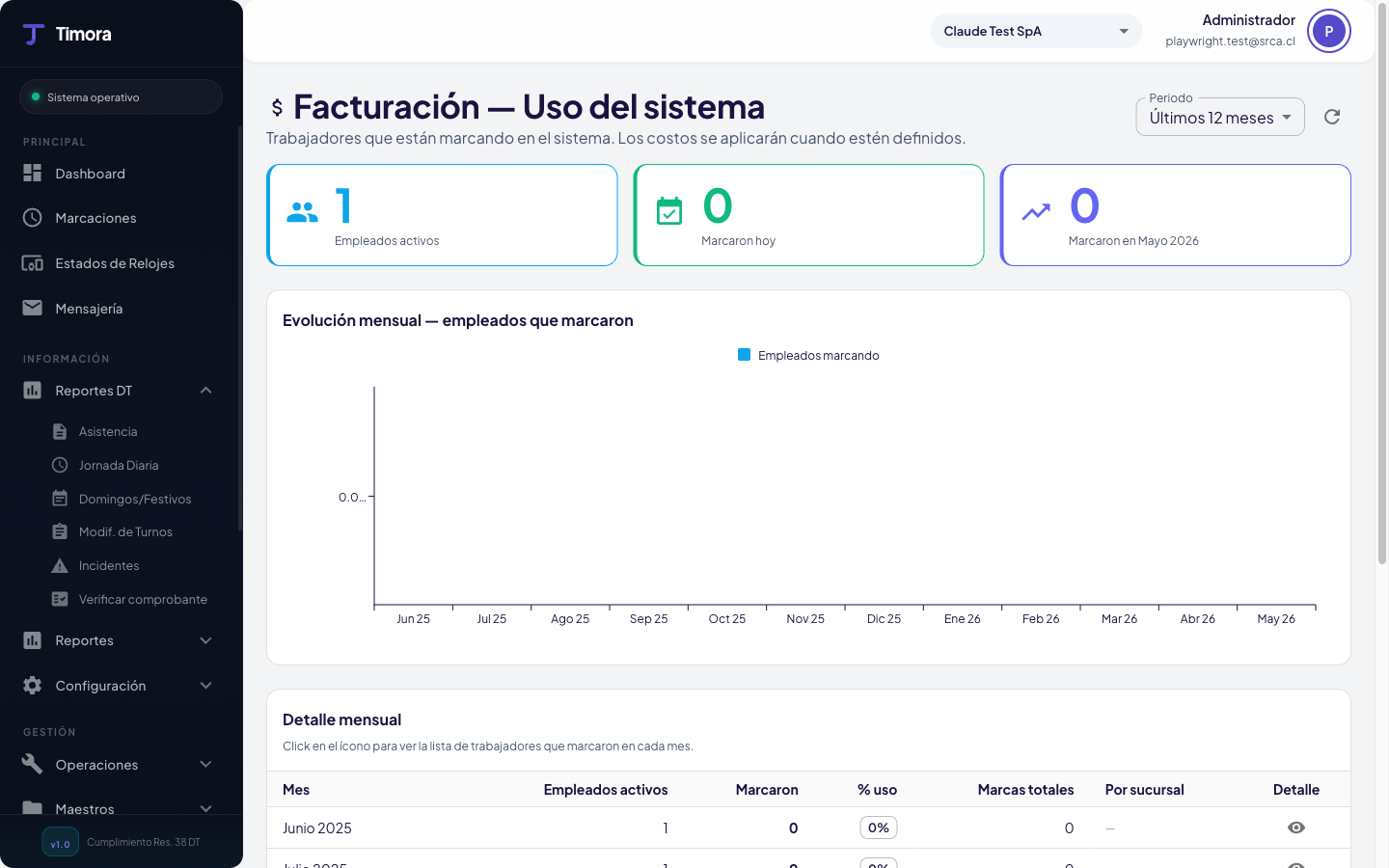Click the 0% usage badge for Junio 2025

click(879, 827)
